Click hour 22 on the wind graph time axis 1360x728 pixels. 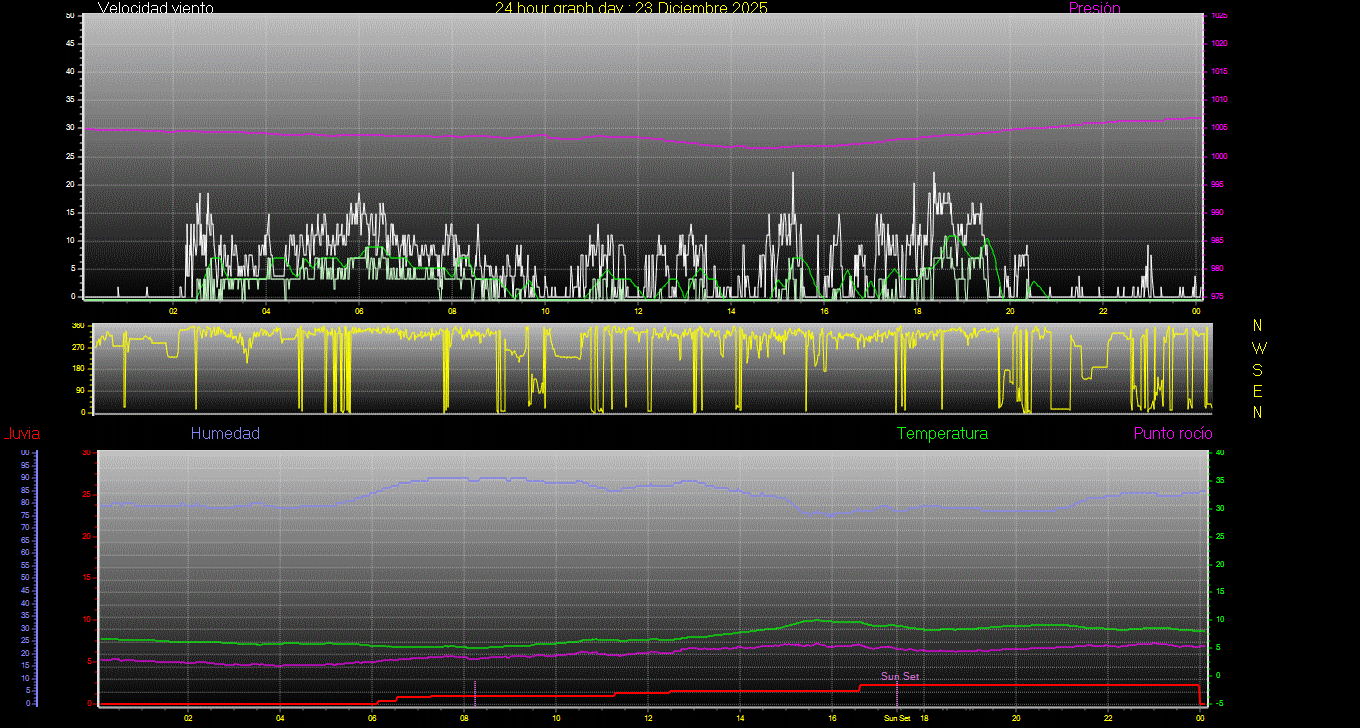click(1102, 311)
